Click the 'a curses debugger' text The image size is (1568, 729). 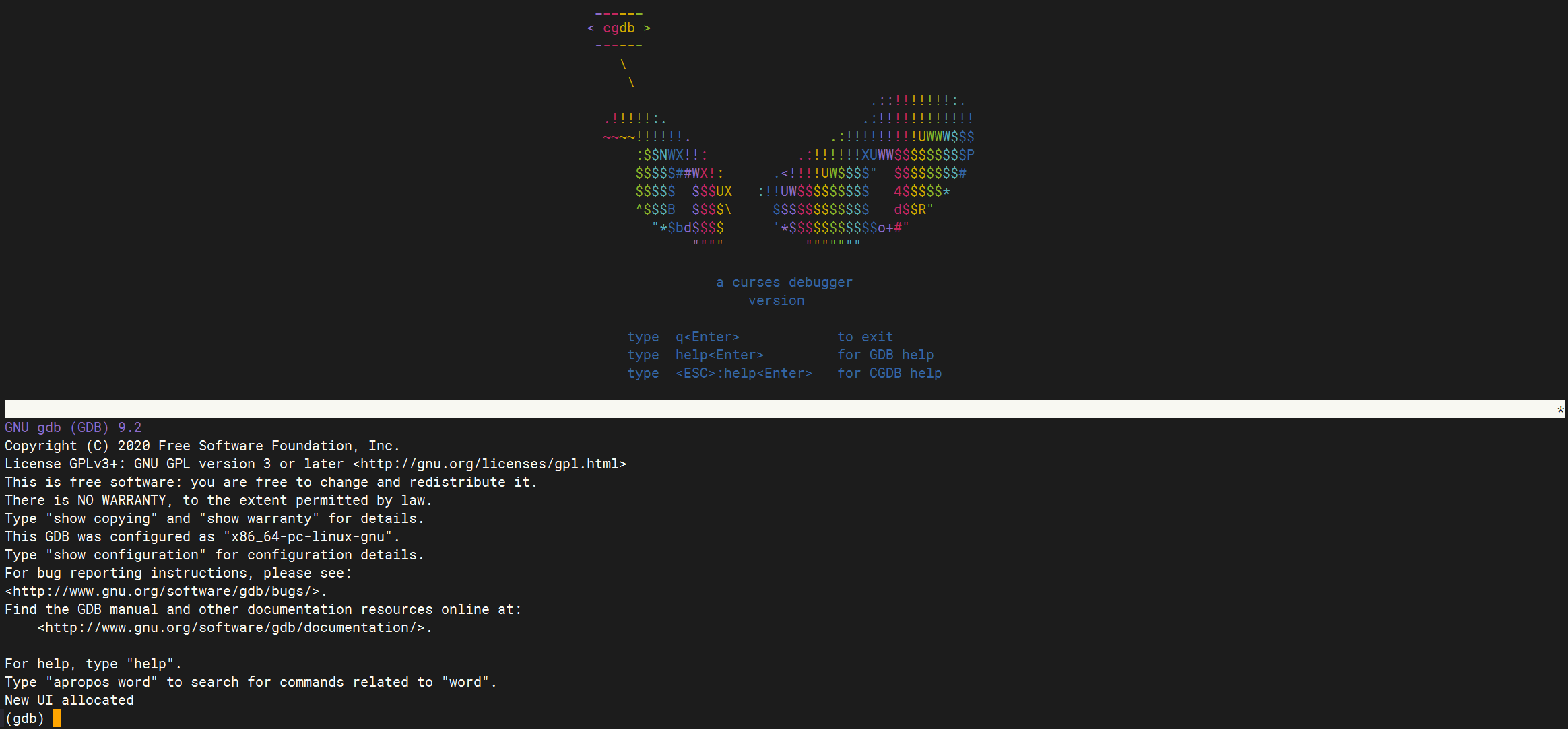click(784, 283)
